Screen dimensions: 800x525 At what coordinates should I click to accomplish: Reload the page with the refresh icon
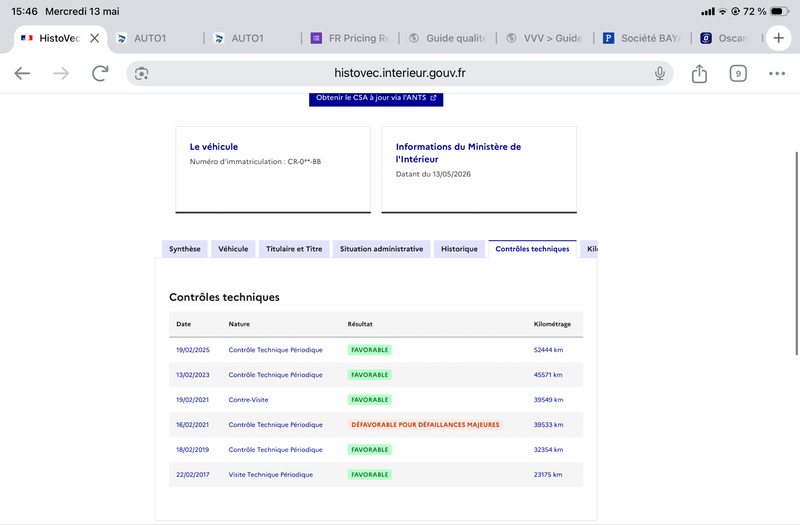(x=100, y=73)
